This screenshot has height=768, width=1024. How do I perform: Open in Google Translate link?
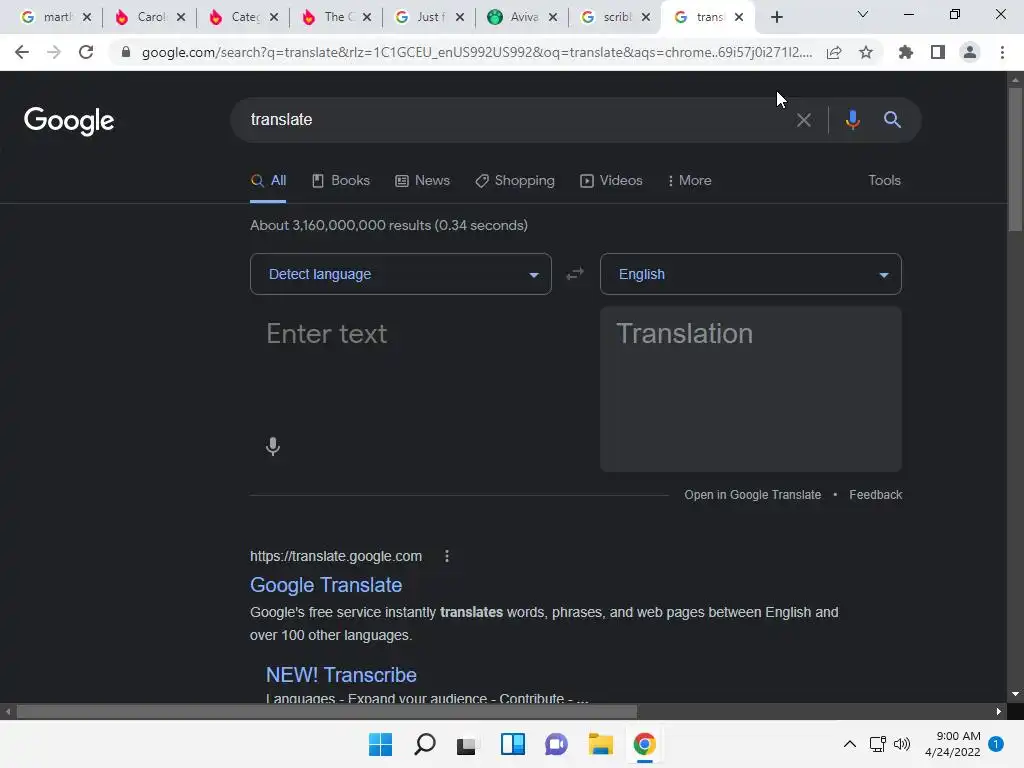tap(752, 495)
